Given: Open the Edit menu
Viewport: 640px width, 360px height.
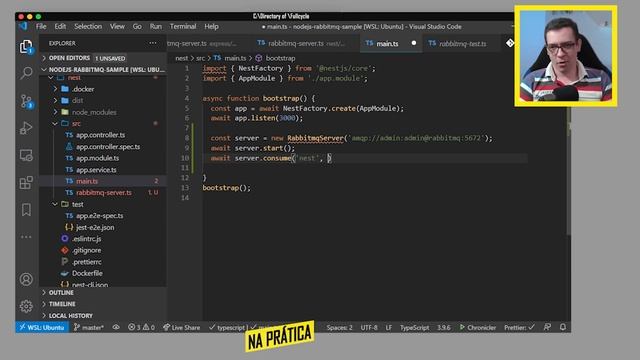Looking at the screenshot, I should point(60,27).
